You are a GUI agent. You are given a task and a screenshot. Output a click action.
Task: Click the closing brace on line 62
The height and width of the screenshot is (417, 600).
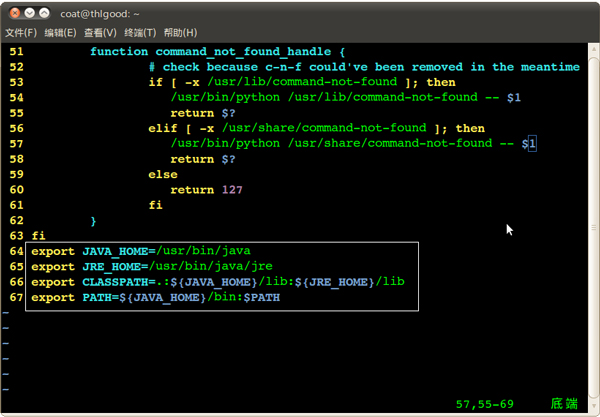coord(93,221)
